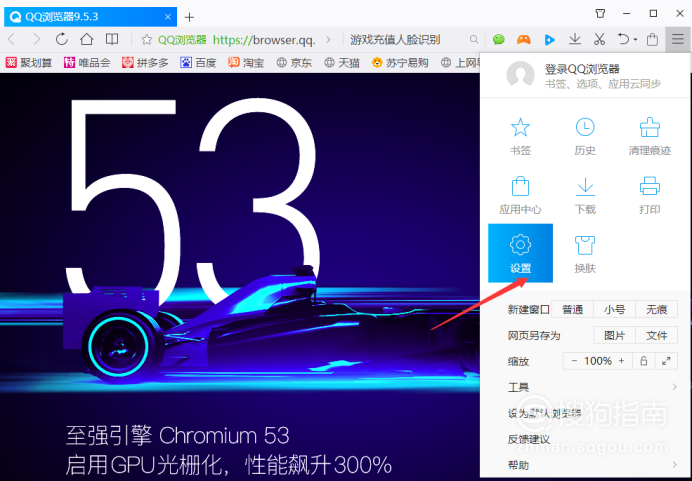The width and height of the screenshot is (692, 481).
Task: Open the 唯品会 bookmark
Action: pyautogui.click(x=87, y=63)
